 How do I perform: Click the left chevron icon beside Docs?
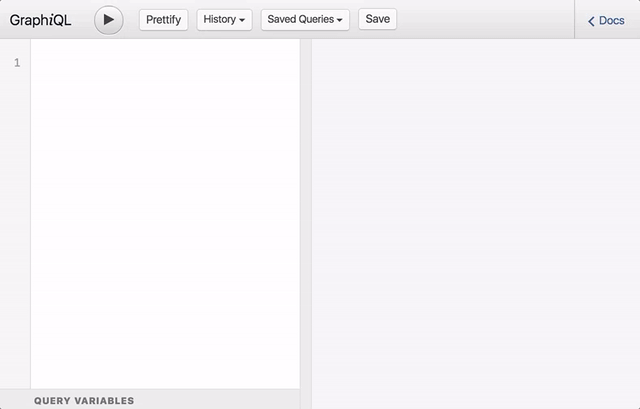(x=591, y=21)
